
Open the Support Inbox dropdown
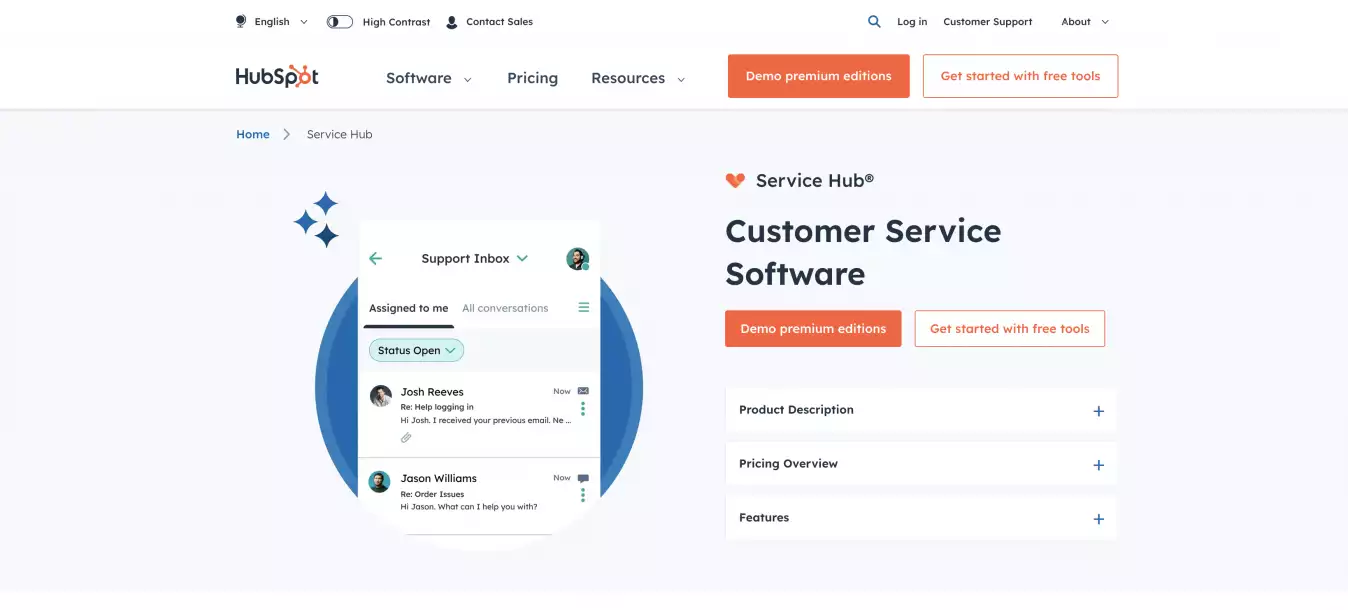pyautogui.click(x=475, y=258)
